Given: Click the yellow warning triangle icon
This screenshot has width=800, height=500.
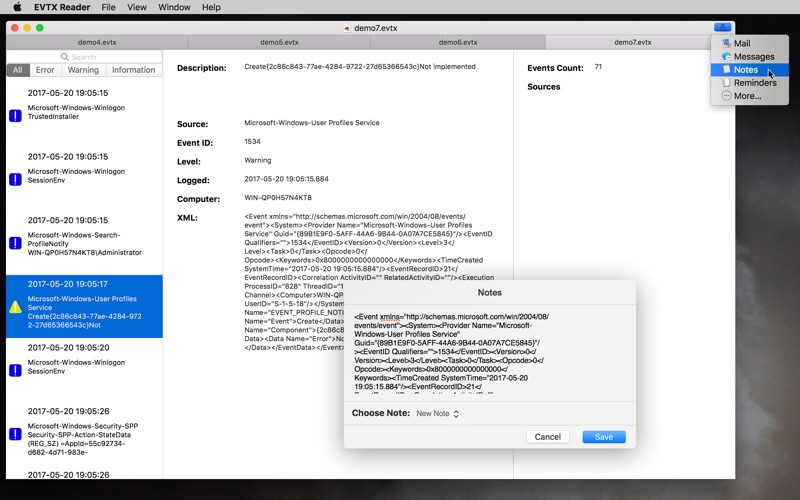Looking at the screenshot, I should coord(15,307).
